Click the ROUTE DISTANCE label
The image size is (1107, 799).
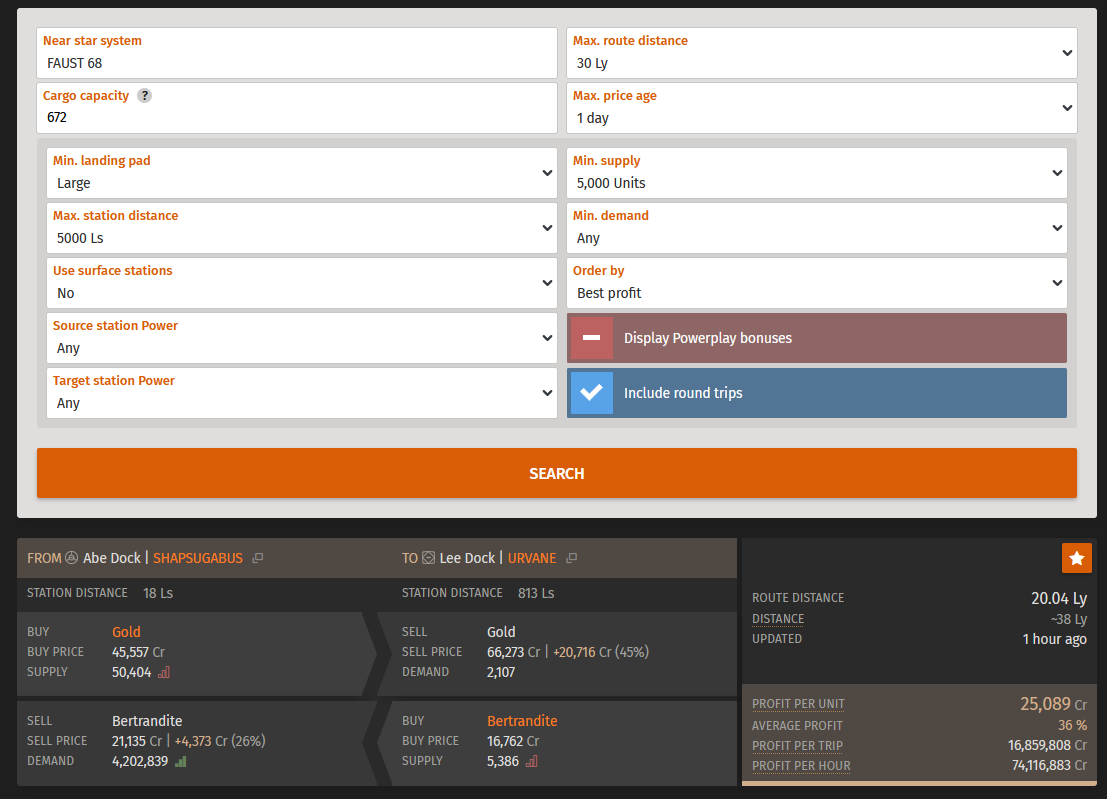(798, 598)
